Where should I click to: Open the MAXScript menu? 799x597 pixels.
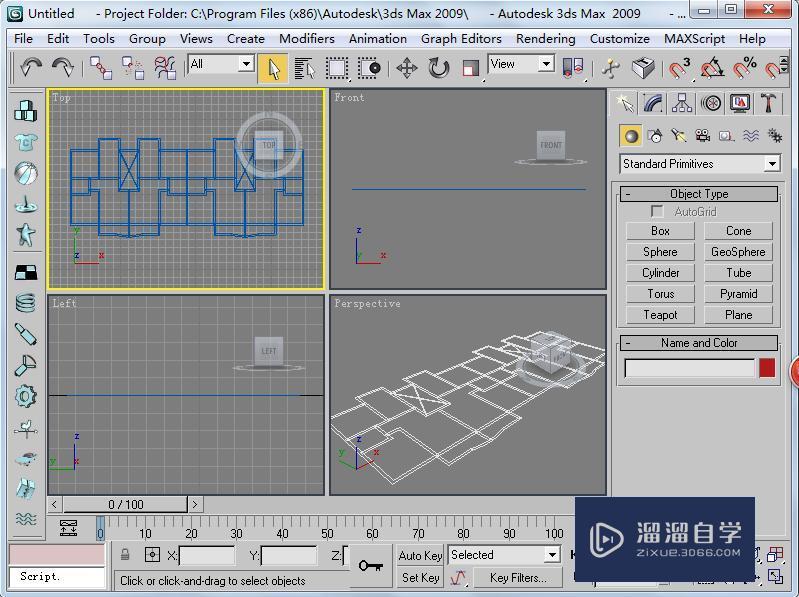[694, 39]
